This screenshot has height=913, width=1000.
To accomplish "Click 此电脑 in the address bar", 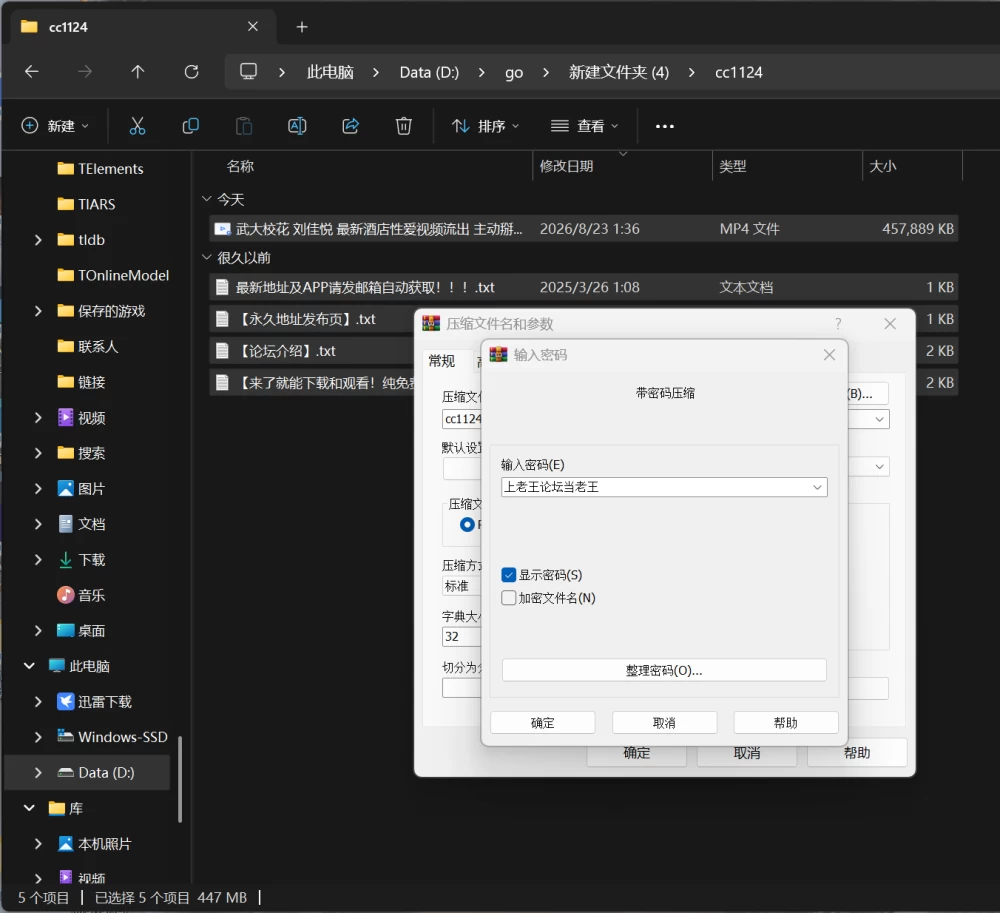I will tap(330, 72).
